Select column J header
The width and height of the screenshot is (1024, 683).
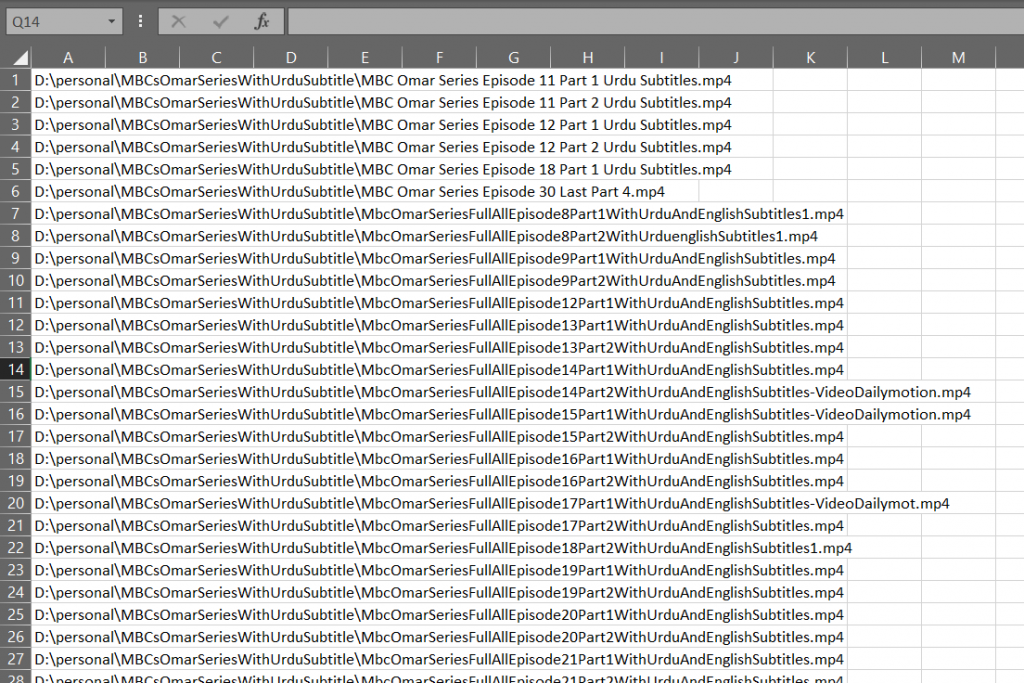736,57
